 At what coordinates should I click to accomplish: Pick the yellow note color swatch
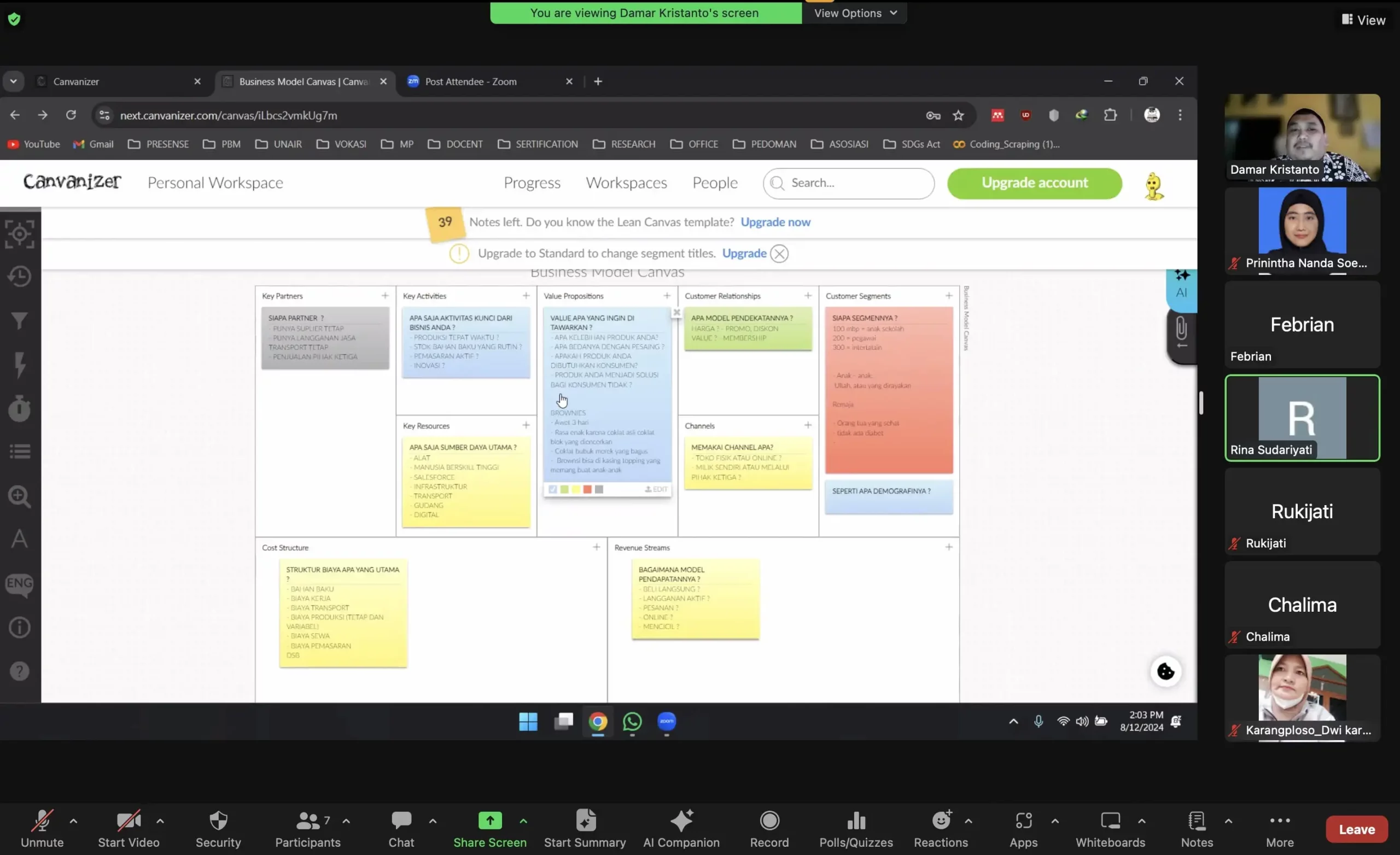pos(575,489)
